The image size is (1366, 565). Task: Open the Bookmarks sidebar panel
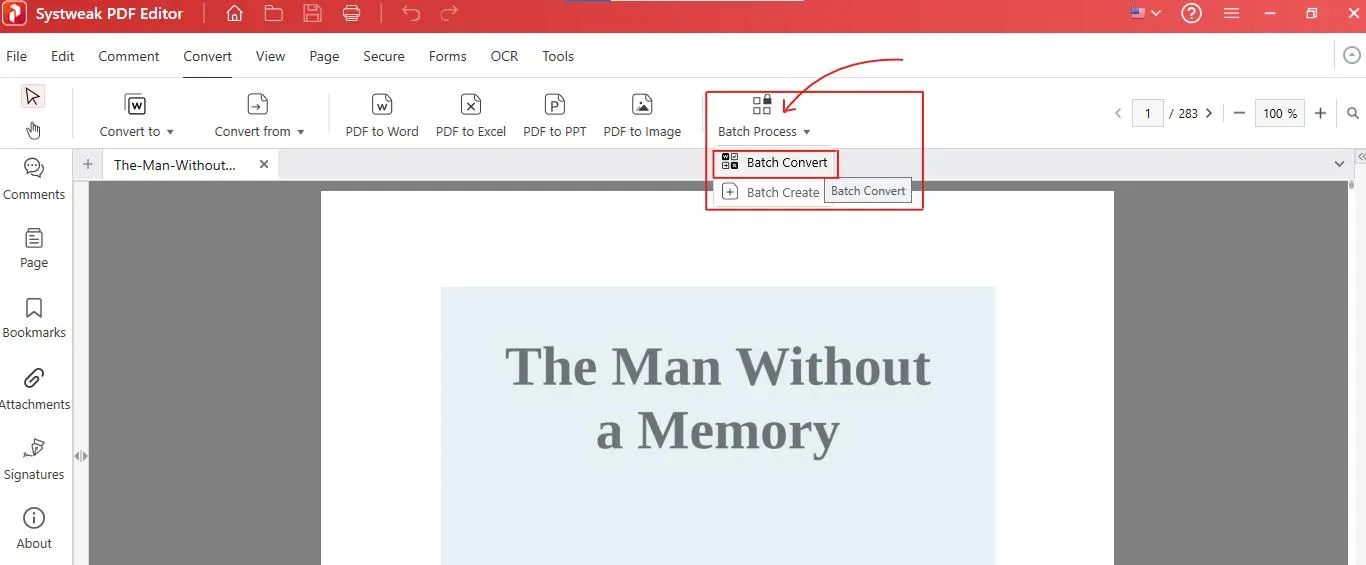coord(34,317)
